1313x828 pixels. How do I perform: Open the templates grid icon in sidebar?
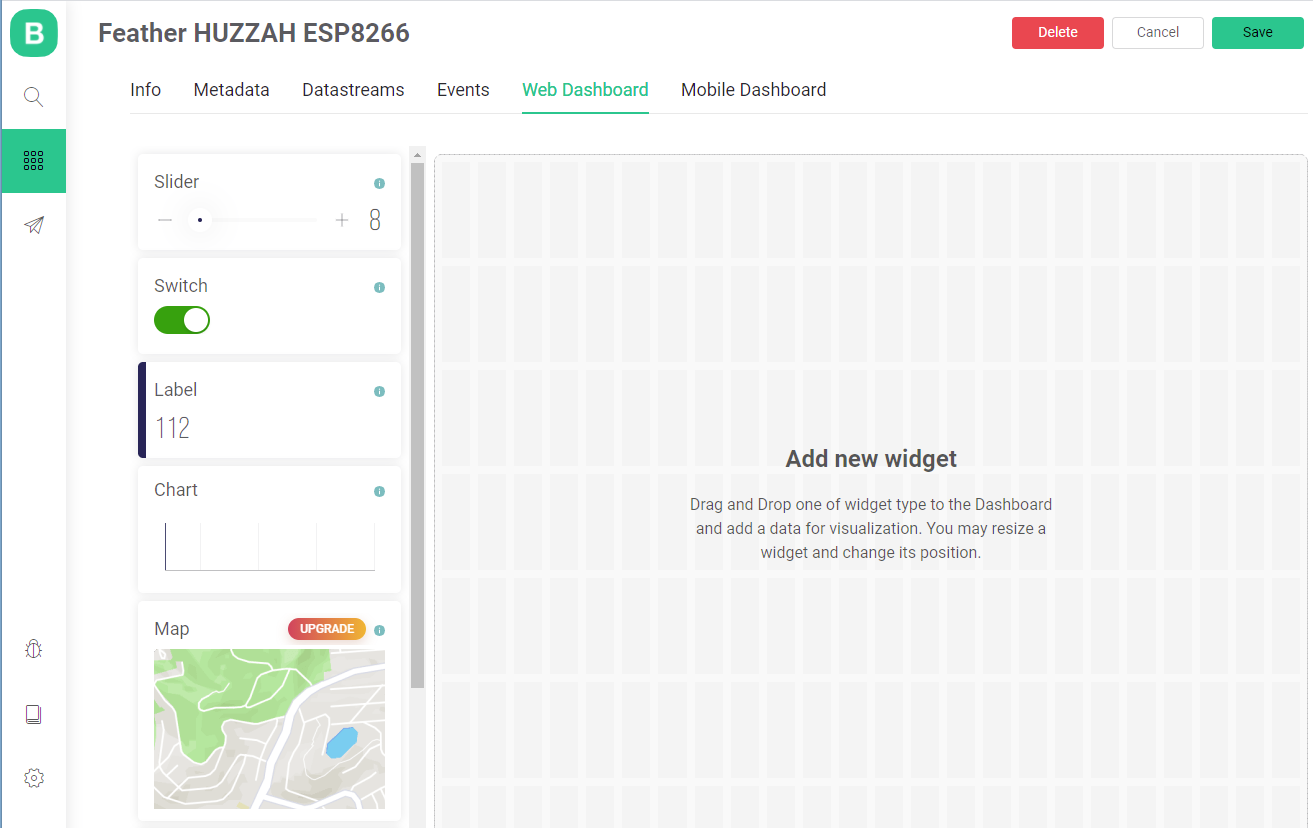[34, 161]
